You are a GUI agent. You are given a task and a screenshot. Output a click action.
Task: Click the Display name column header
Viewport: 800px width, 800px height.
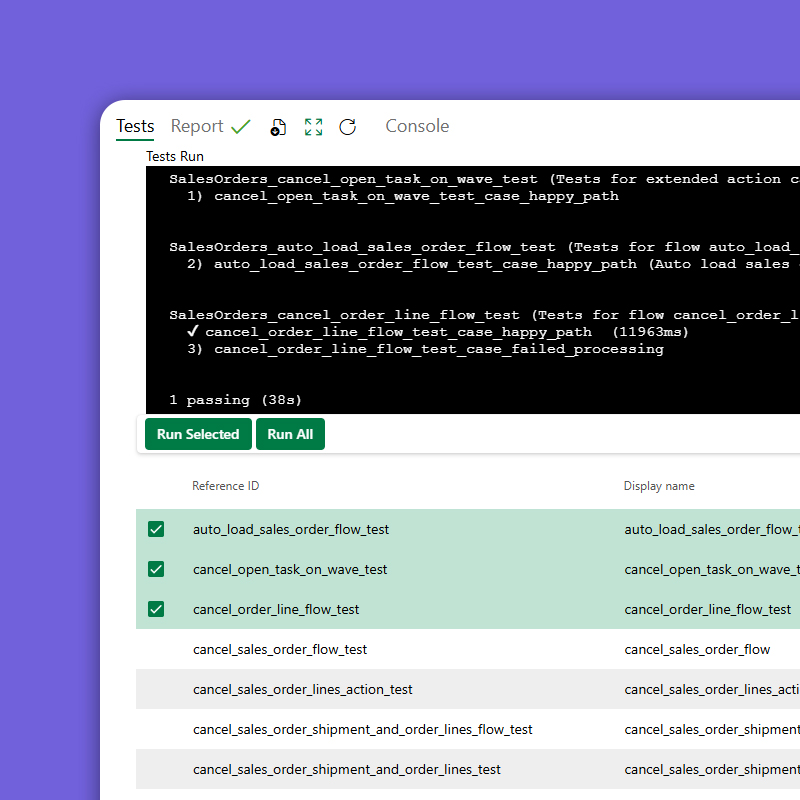[x=659, y=486]
